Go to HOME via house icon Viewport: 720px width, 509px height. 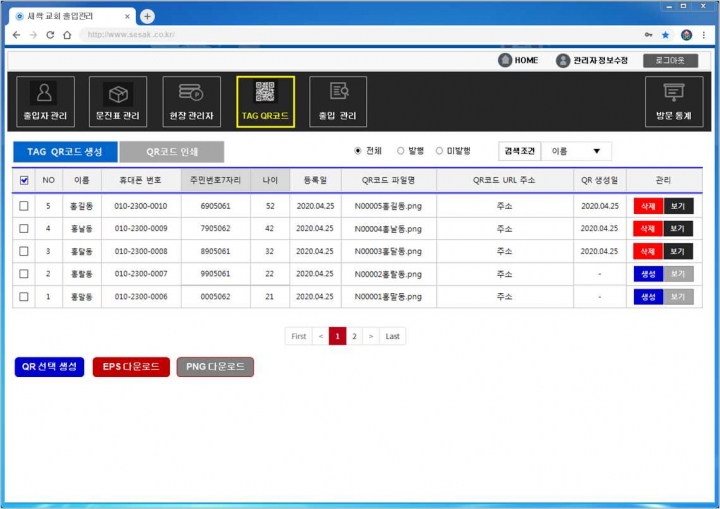tap(505, 60)
